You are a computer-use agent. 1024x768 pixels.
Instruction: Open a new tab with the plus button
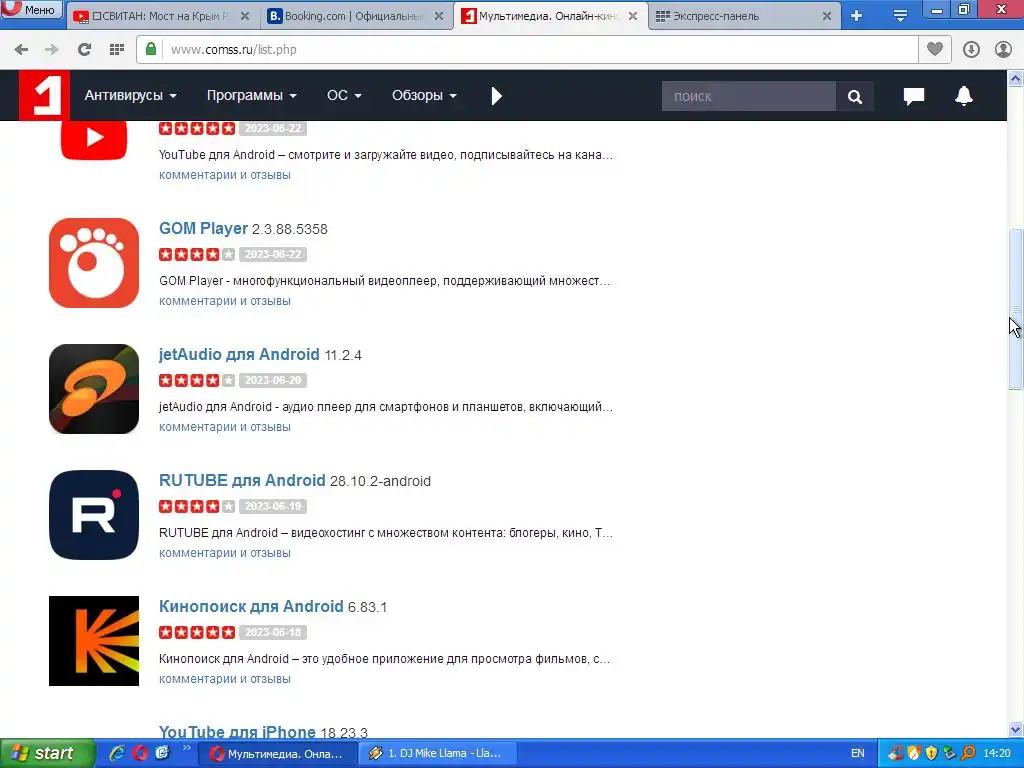coord(857,16)
